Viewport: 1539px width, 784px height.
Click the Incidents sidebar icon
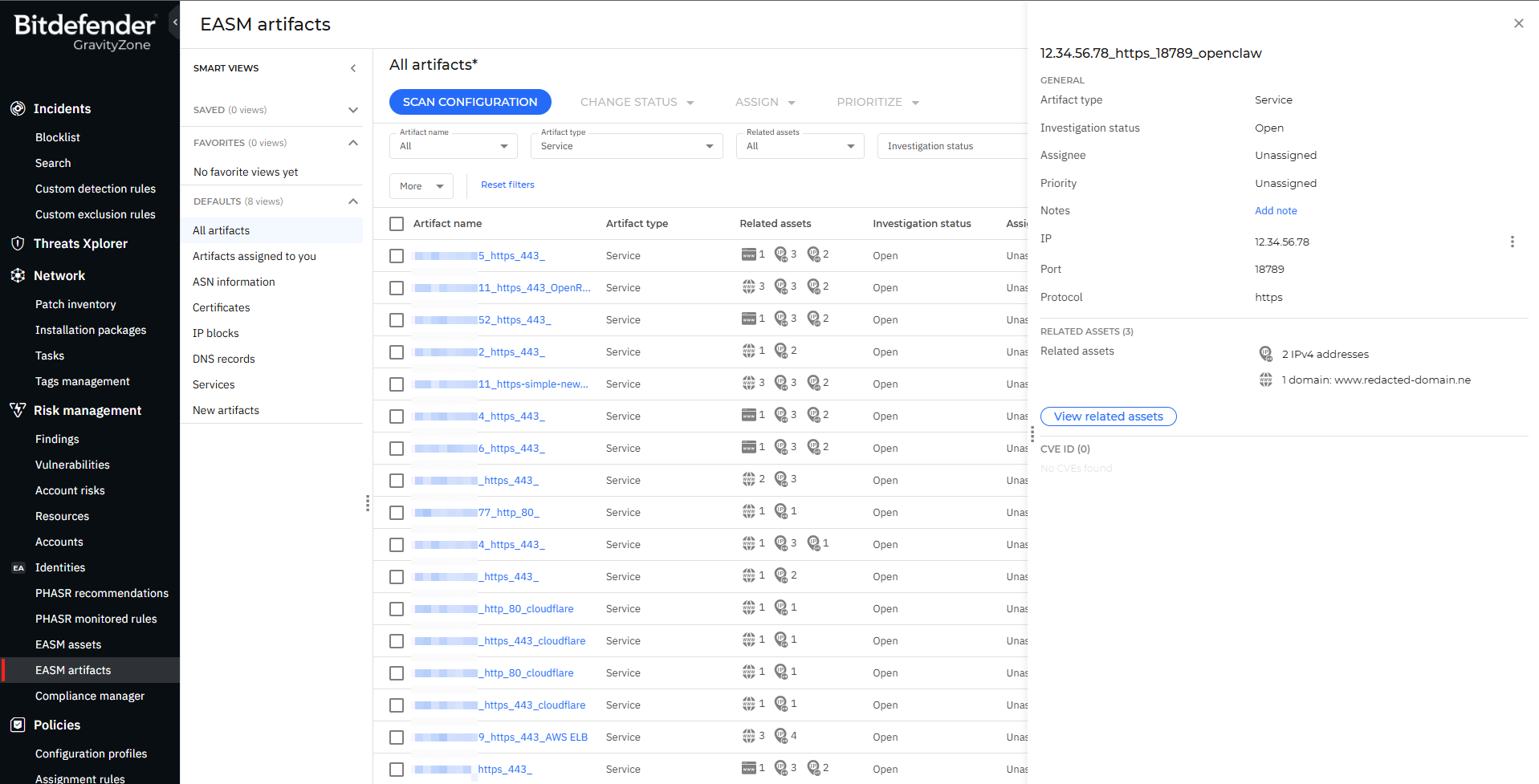click(18, 108)
